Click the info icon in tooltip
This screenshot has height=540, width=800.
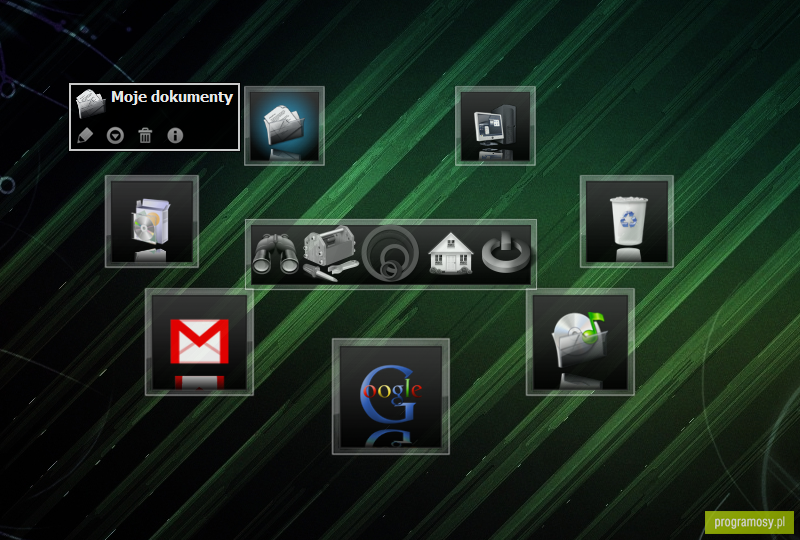175,135
